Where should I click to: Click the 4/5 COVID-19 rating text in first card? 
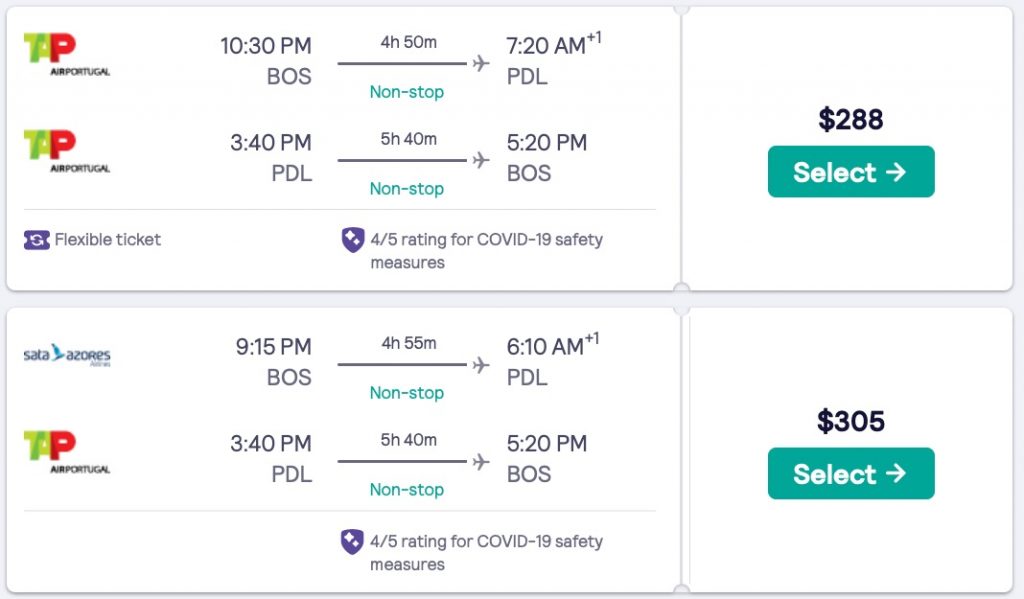486,251
